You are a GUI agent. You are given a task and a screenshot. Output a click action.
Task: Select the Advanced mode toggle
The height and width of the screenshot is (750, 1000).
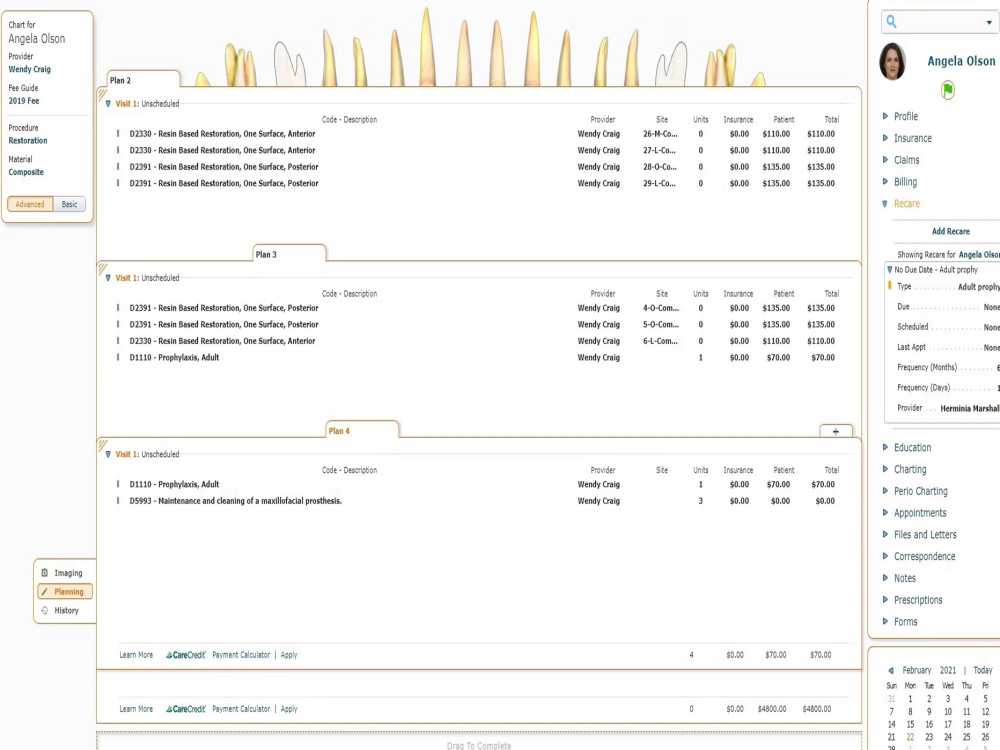click(x=30, y=204)
